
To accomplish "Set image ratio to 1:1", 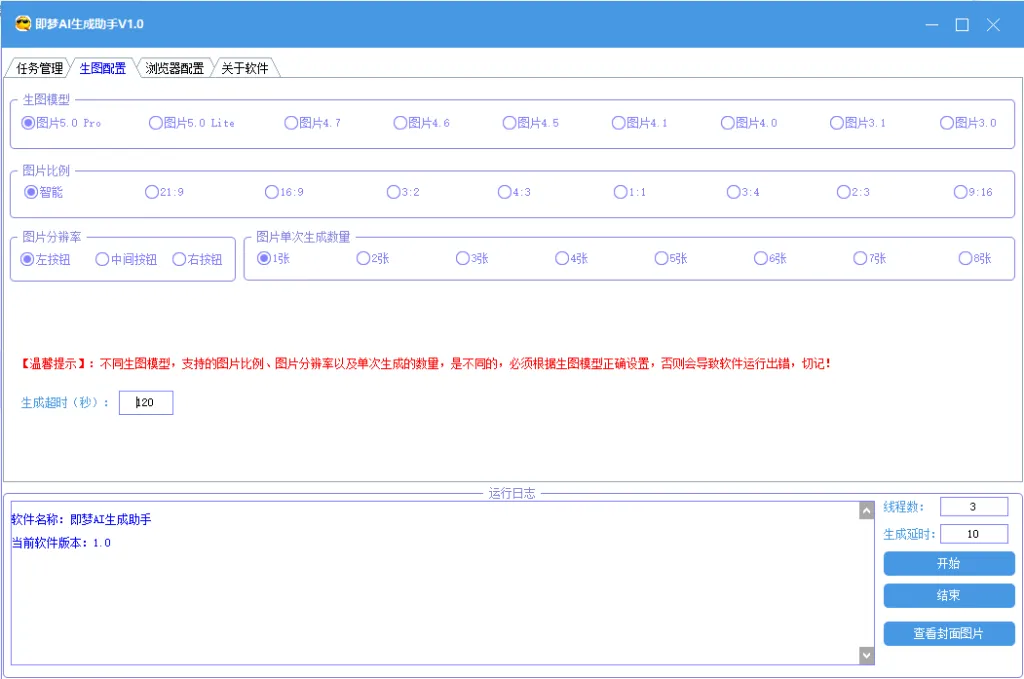I will click(630, 192).
